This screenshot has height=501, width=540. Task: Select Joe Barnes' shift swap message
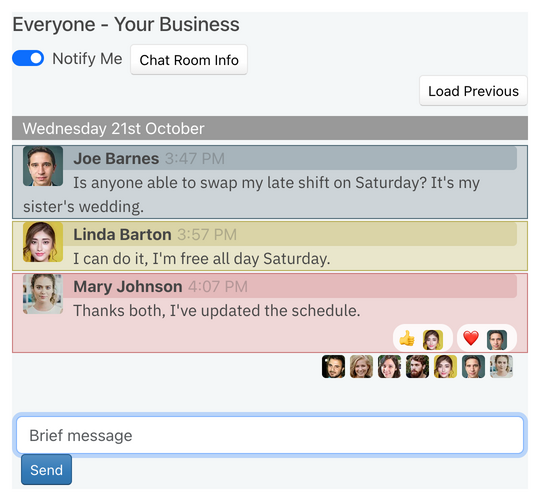270,182
